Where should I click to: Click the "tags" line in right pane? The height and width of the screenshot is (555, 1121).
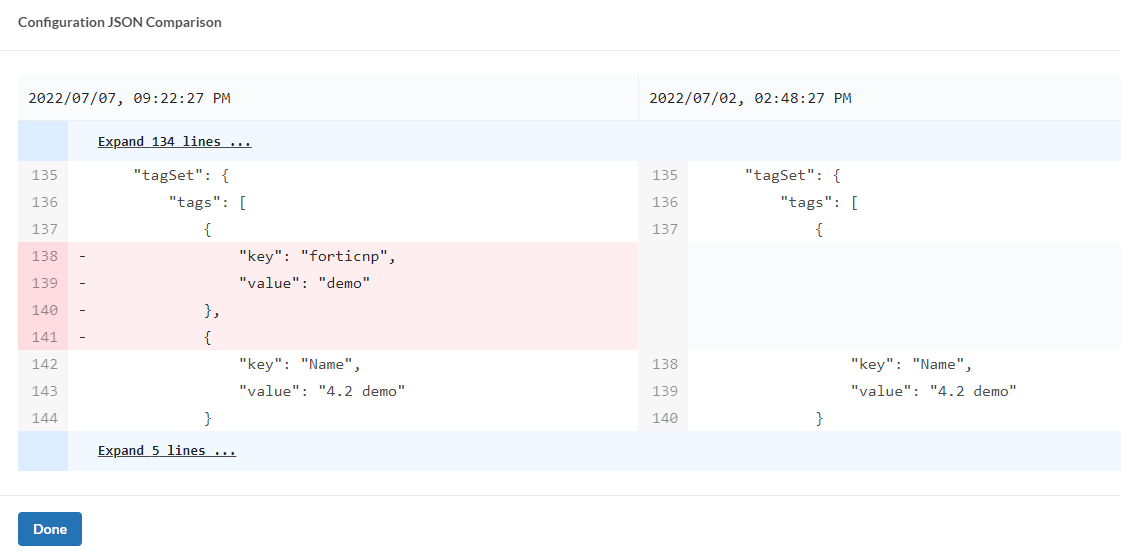(x=819, y=202)
